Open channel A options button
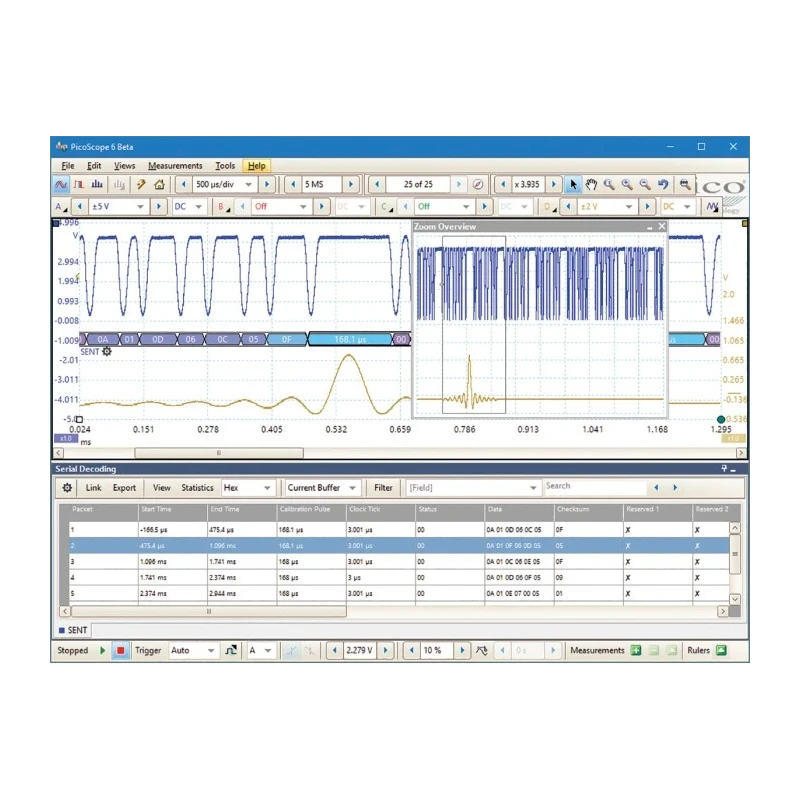 click(x=61, y=207)
